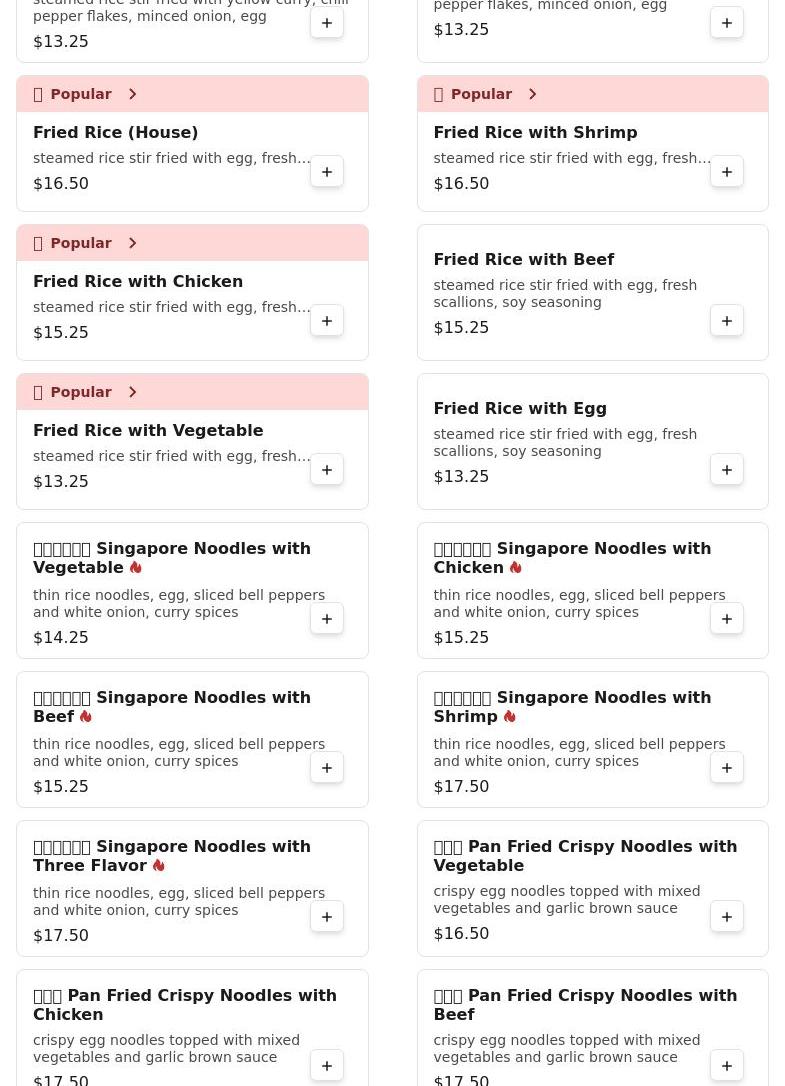Add Singapore Noodles with Beef to cart
Screen dimensions: 785x1086
(327, 768)
